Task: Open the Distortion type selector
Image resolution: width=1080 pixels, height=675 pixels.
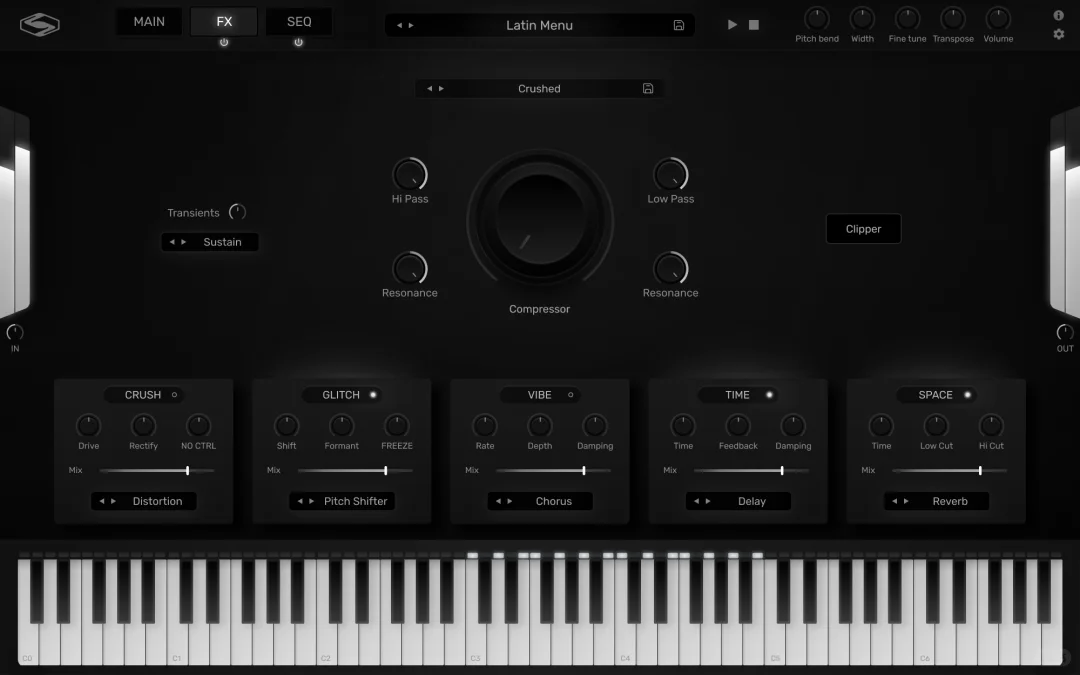Action: (x=144, y=501)
